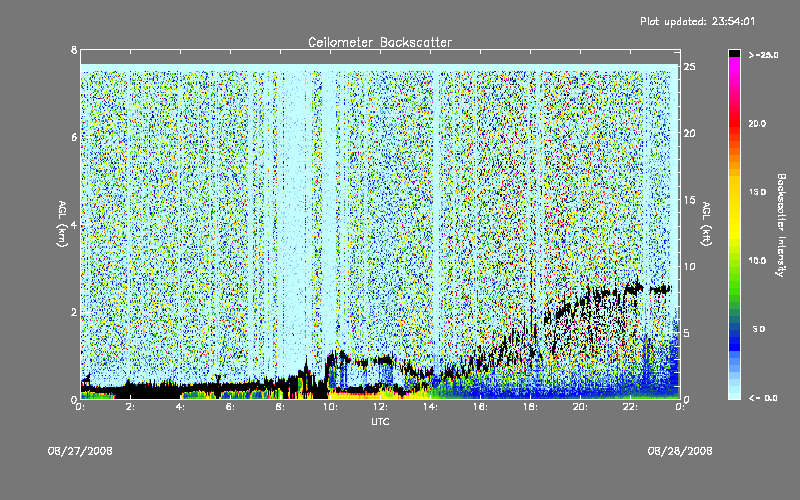Click the start date '08/27/2008'
800x500 pixels.
80,451
